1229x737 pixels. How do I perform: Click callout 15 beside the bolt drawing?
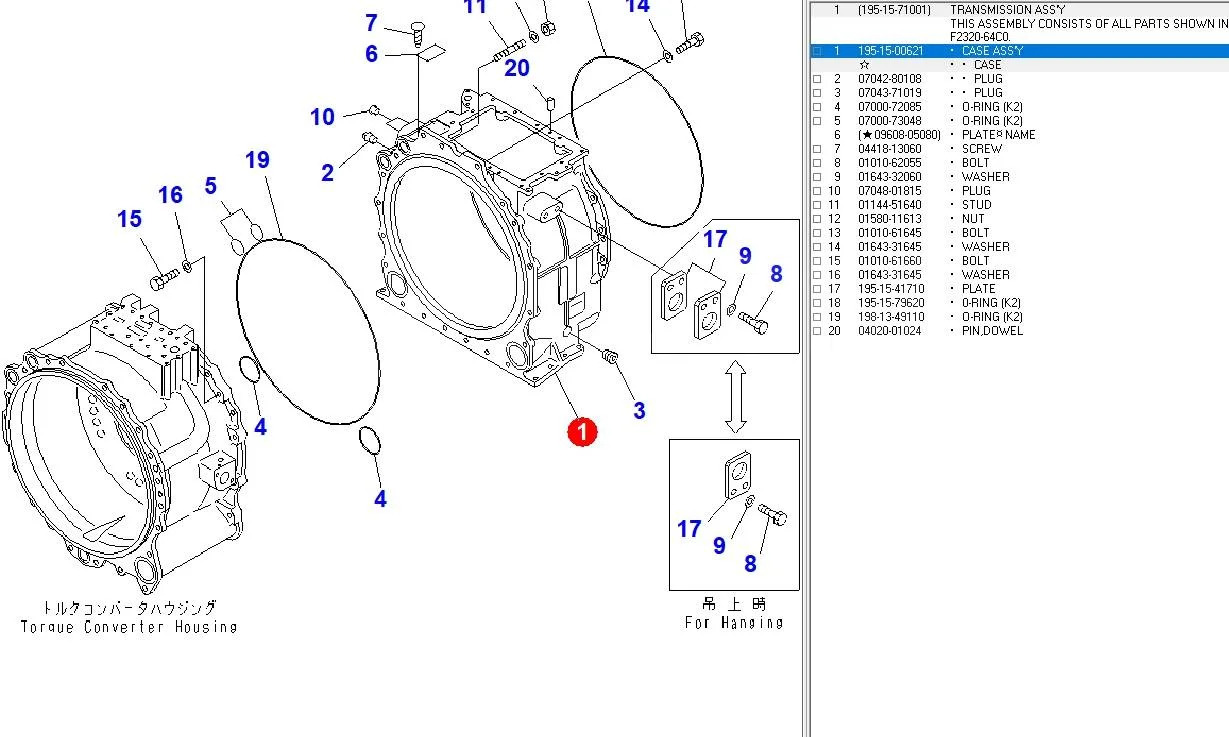(129, 219)
